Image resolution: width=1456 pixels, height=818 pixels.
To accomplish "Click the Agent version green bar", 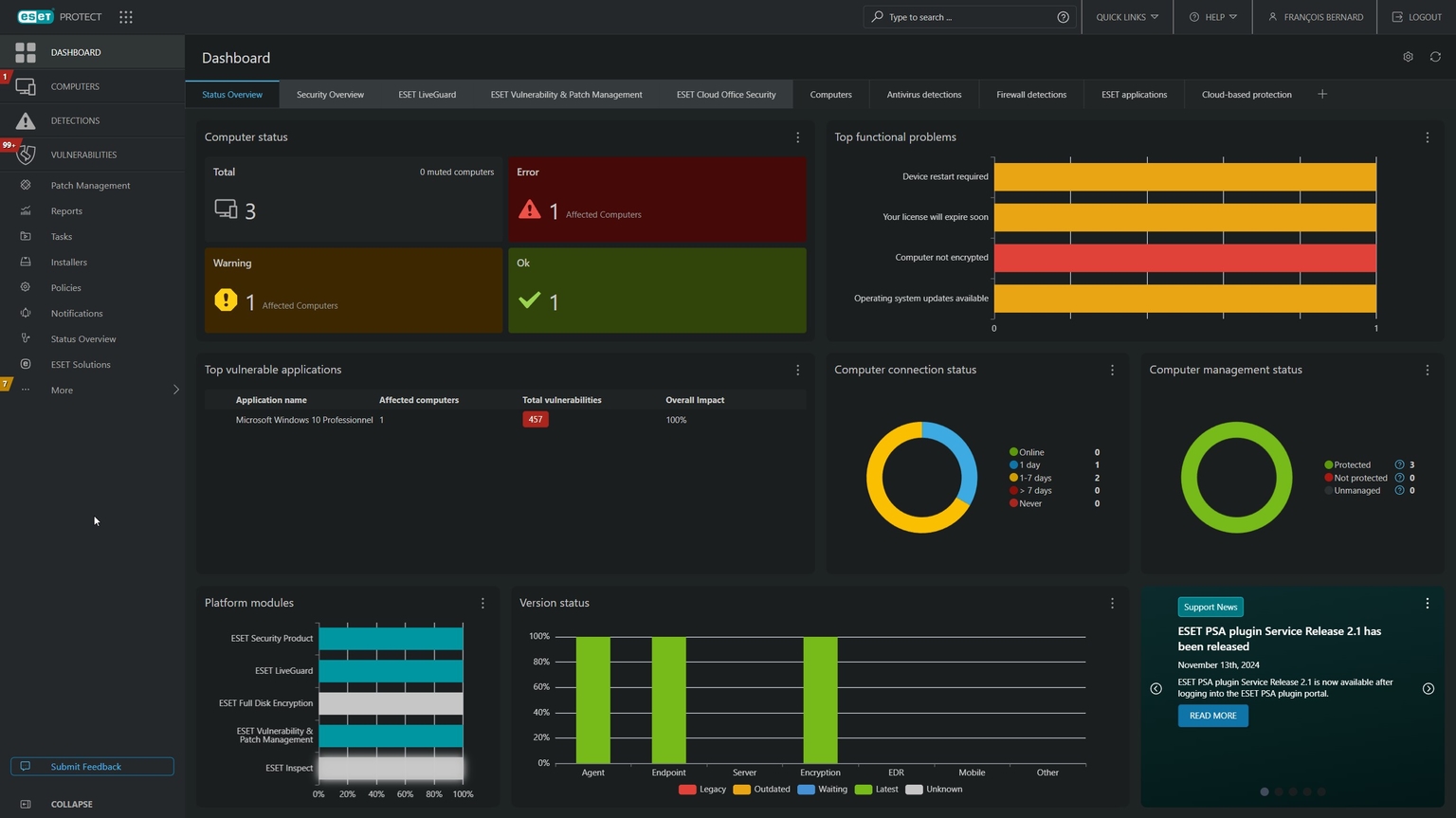I will 593,700.
